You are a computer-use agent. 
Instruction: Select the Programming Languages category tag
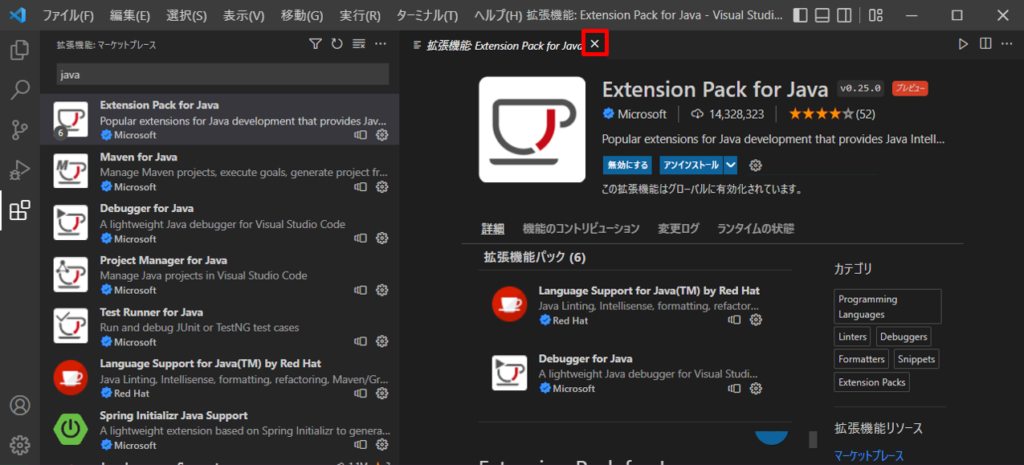click(x=888, y=306)
